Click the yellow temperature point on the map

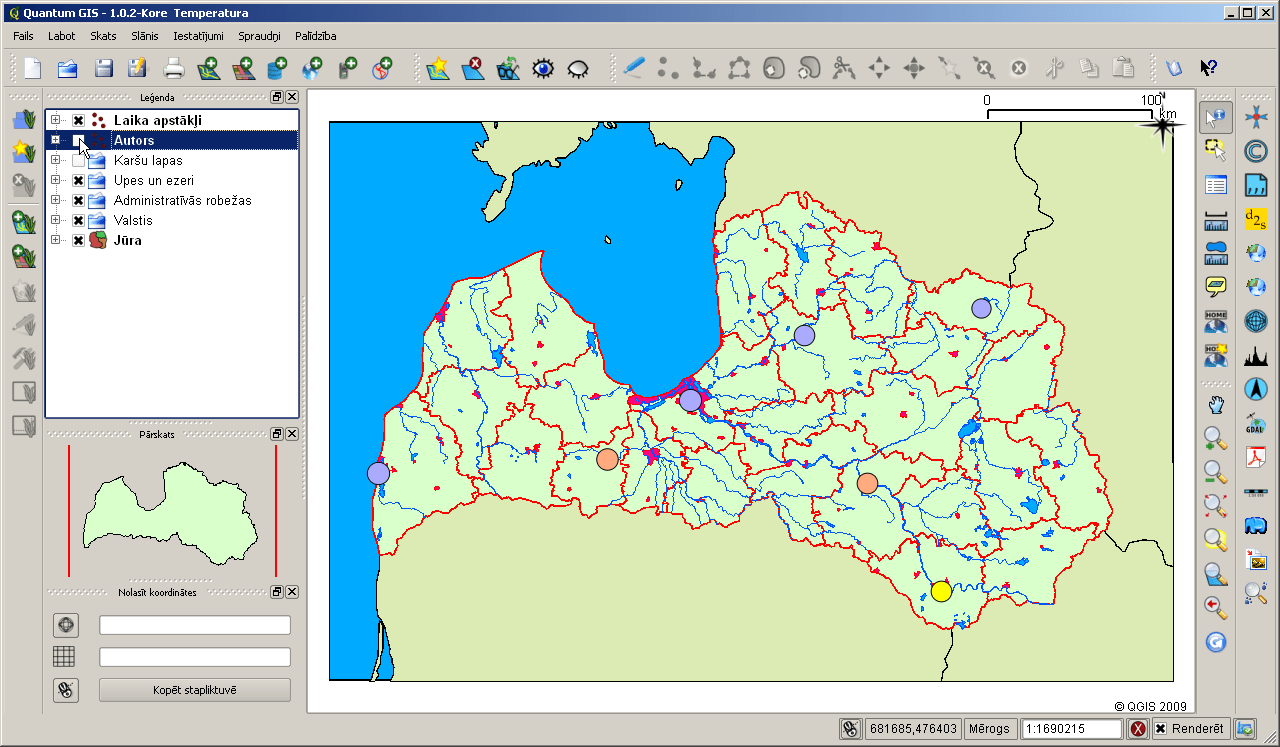(x=941, y=591)
